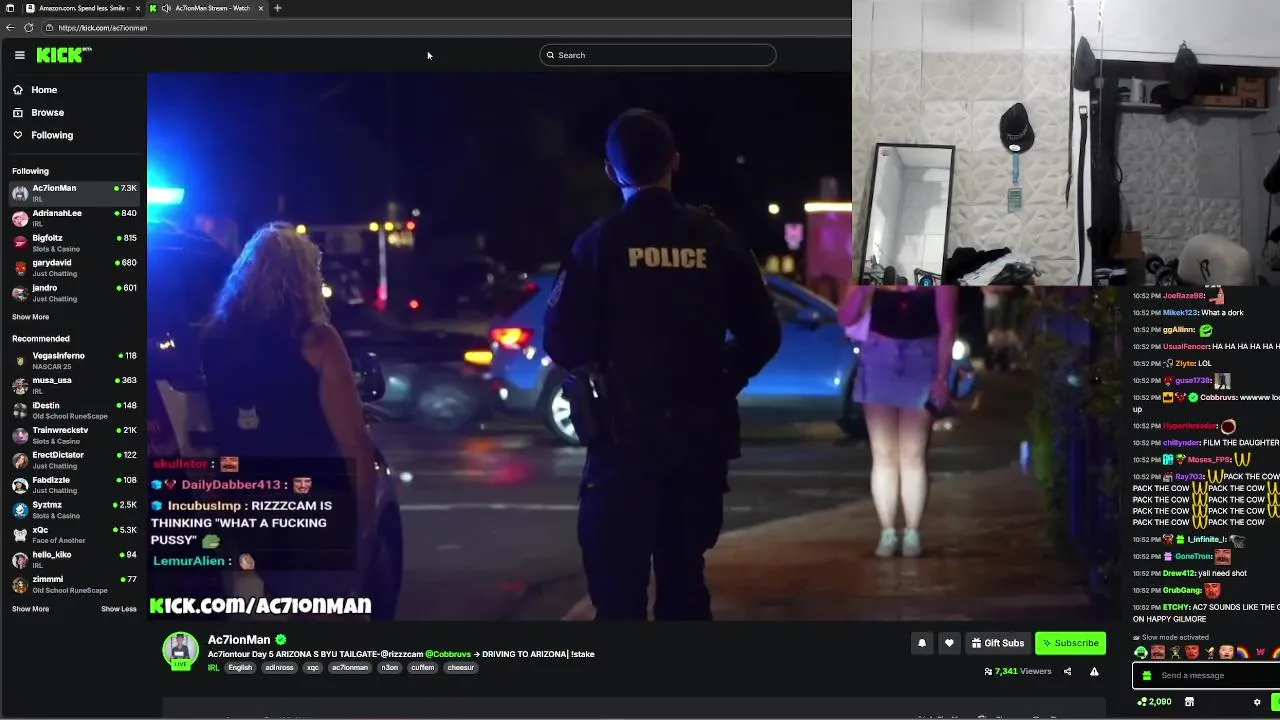This screenshot has width=1280, height=720.
Task: Click Ac7ionMan streamer avatar with LIVE badge
Action: point(181,651)
